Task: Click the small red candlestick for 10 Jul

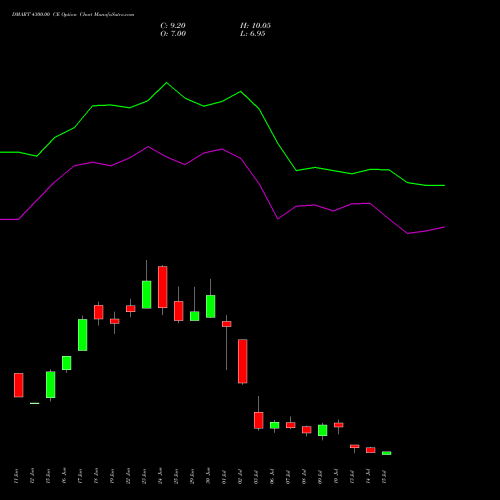Action: [x=339, y=425]
